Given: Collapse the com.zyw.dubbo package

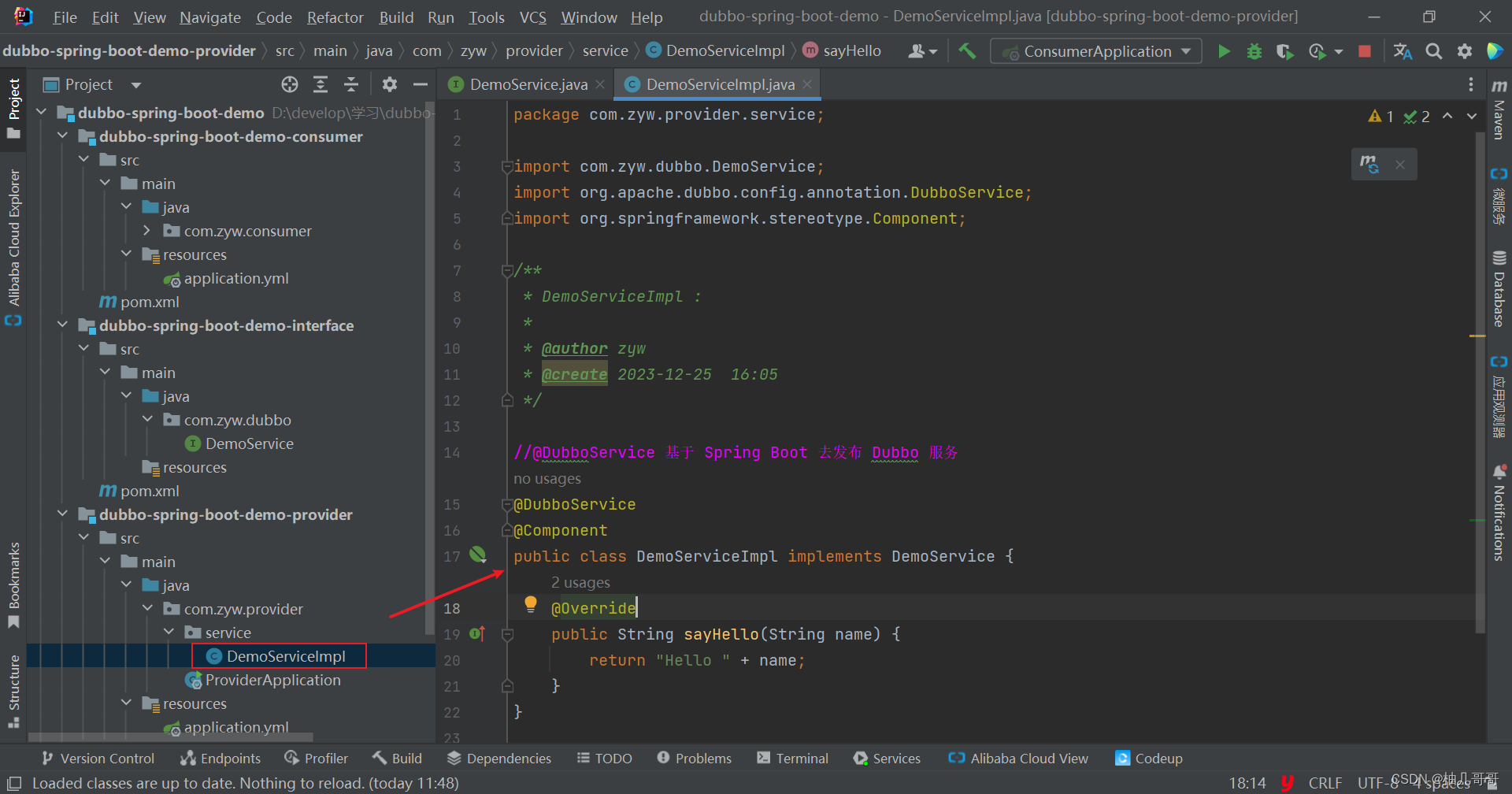Looking at the screenshot, I should point(147,420).
